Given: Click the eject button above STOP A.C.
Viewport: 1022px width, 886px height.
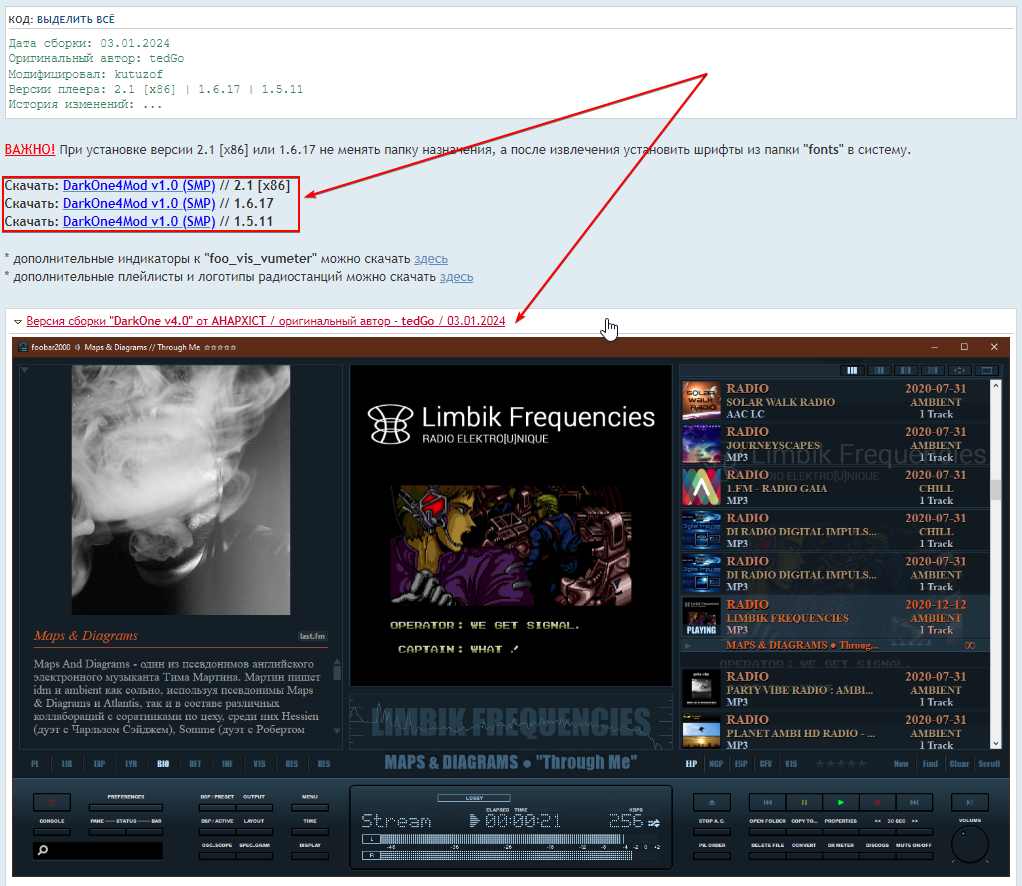Looking at the screenshot, I should 712,802.
